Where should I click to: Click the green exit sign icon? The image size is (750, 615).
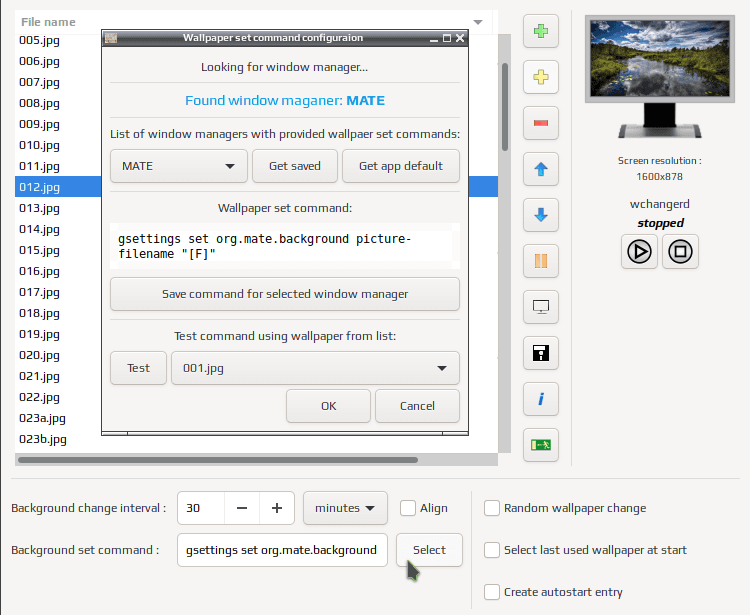[540, 445]
